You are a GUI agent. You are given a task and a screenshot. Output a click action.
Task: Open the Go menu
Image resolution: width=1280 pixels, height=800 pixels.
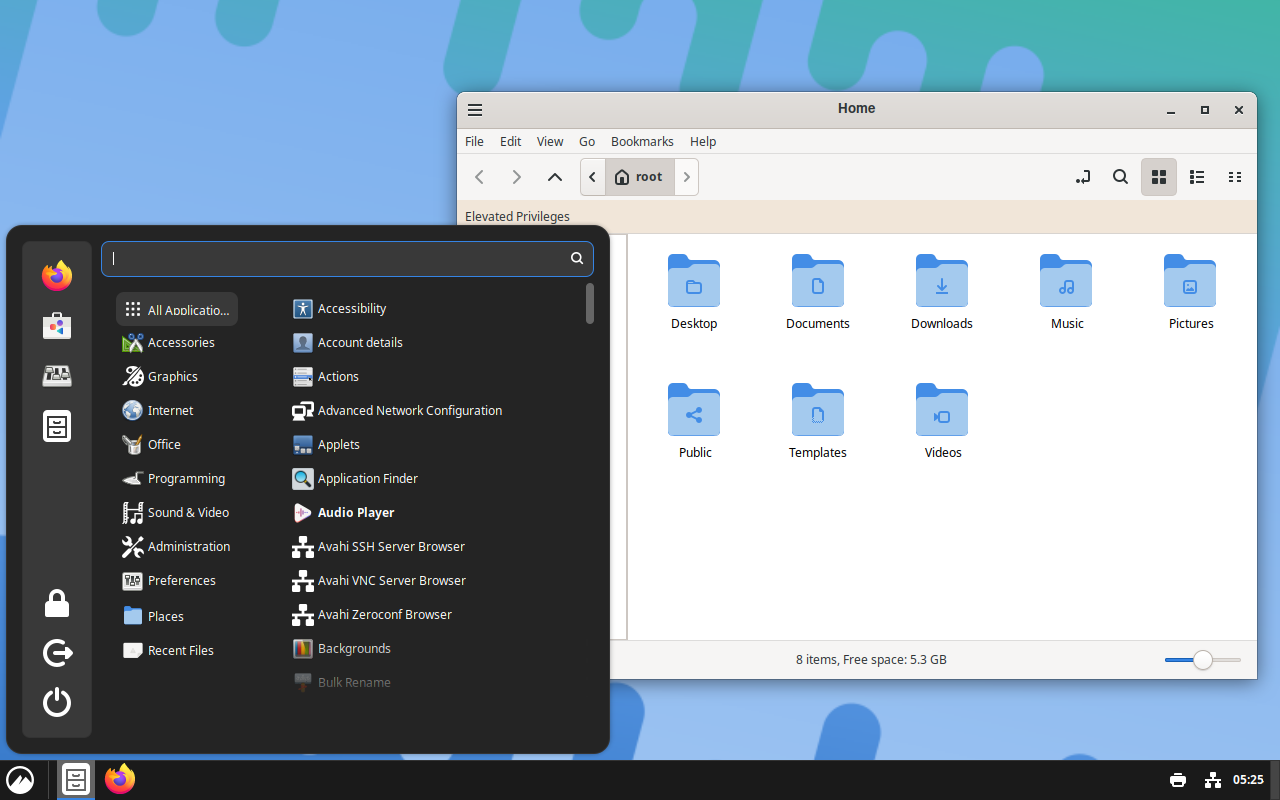point(587,142)
